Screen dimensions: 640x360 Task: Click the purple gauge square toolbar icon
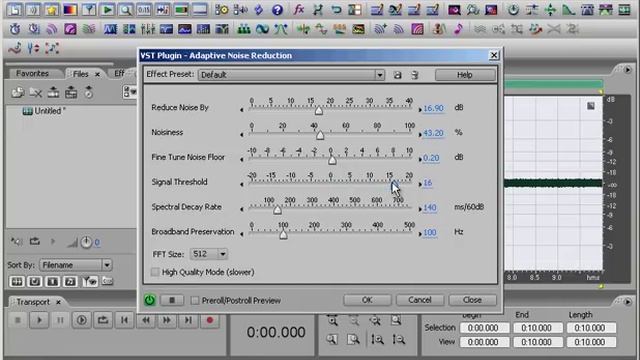tap(70, 29)
